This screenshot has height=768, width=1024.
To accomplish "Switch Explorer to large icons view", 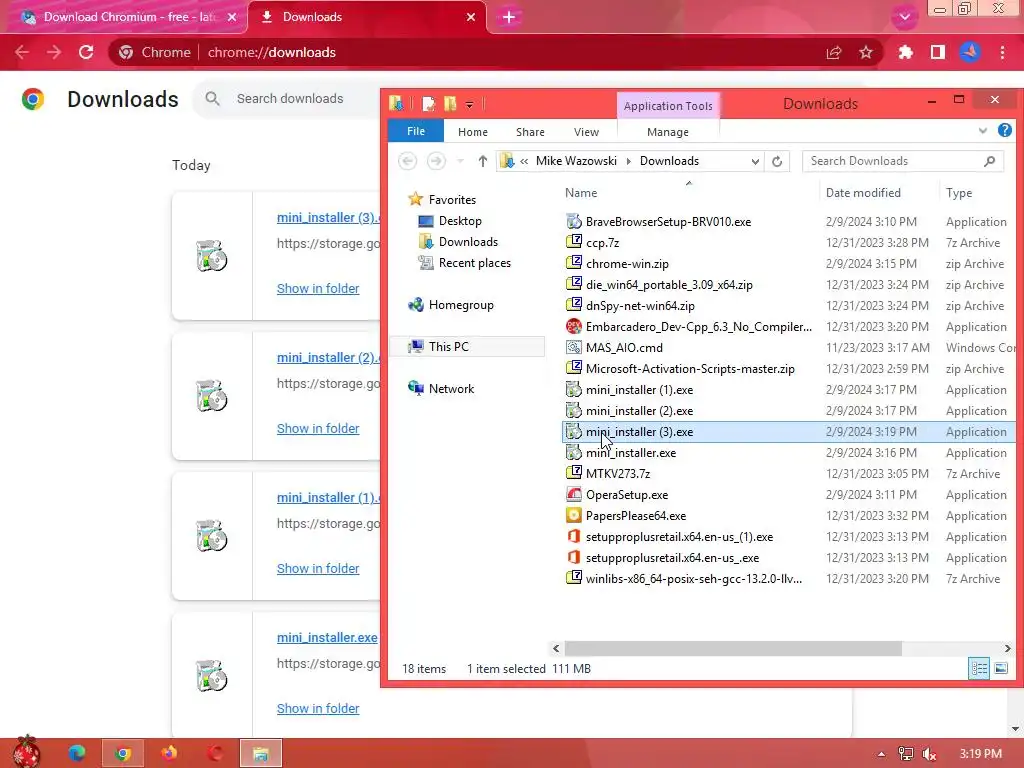I will click(x=1000, y=668).
